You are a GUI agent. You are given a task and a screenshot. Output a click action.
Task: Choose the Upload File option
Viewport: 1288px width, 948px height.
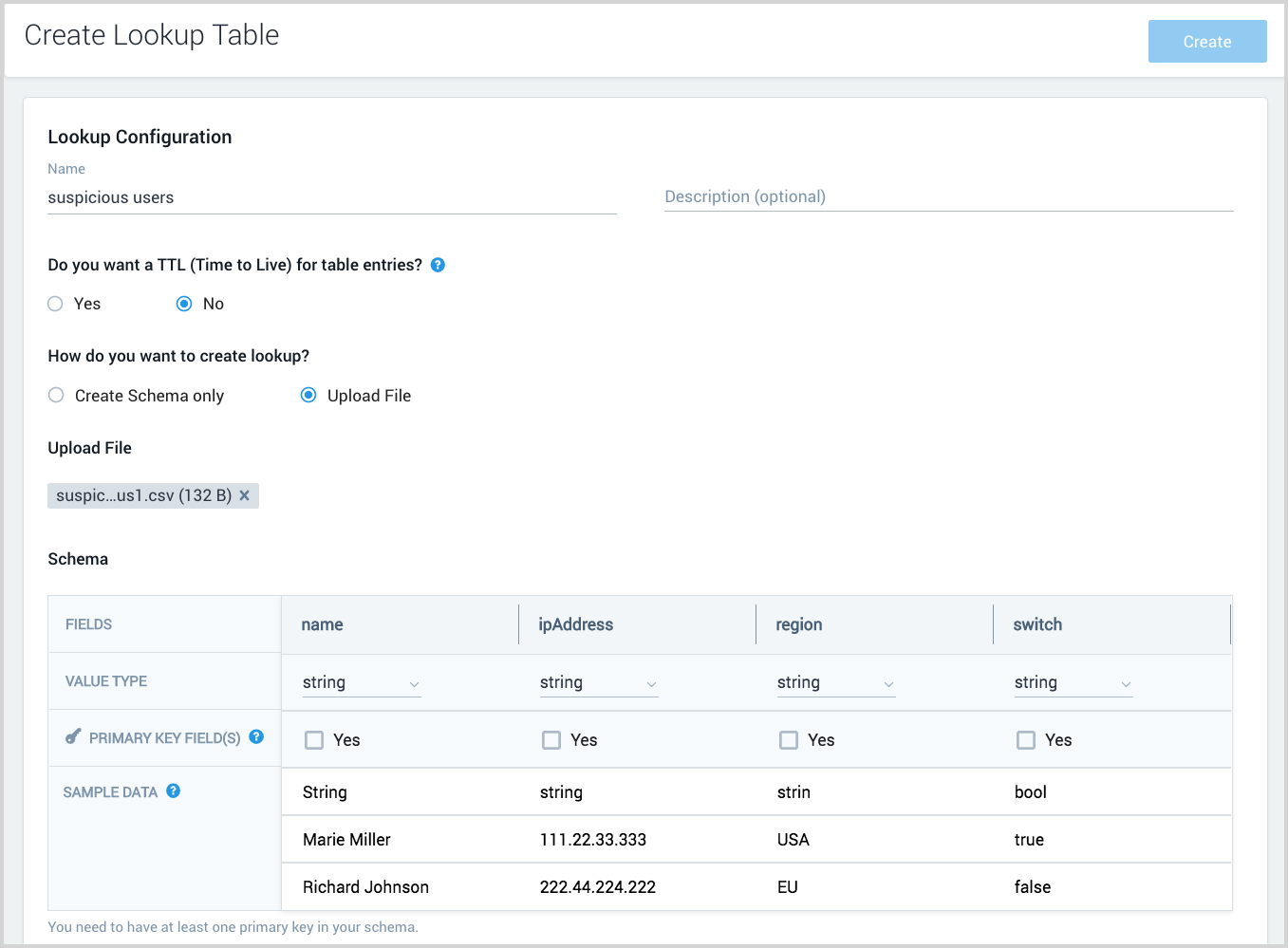pos(308,396)
